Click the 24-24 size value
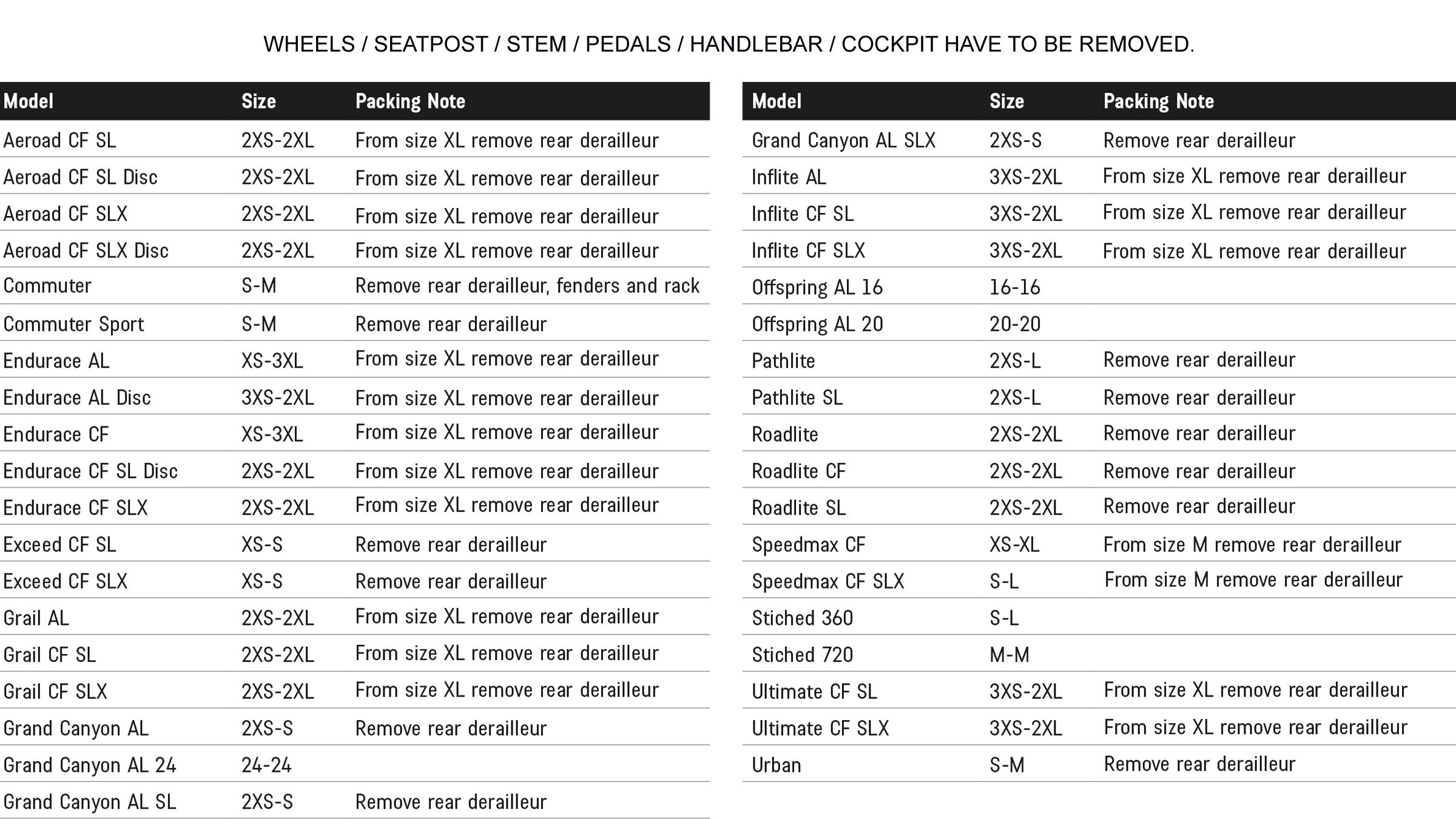 [266, 766]
